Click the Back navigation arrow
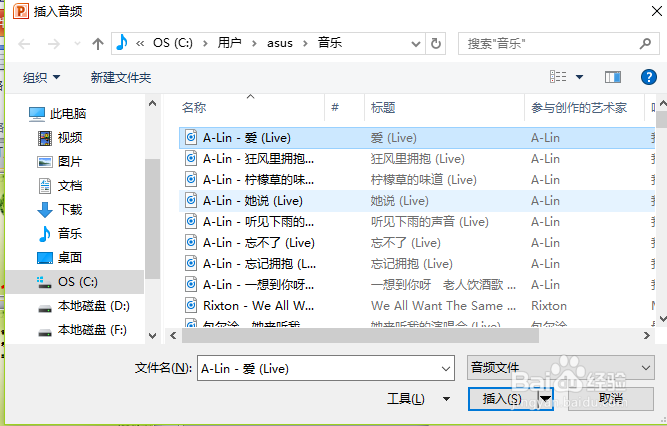 [x=24, y=43]
